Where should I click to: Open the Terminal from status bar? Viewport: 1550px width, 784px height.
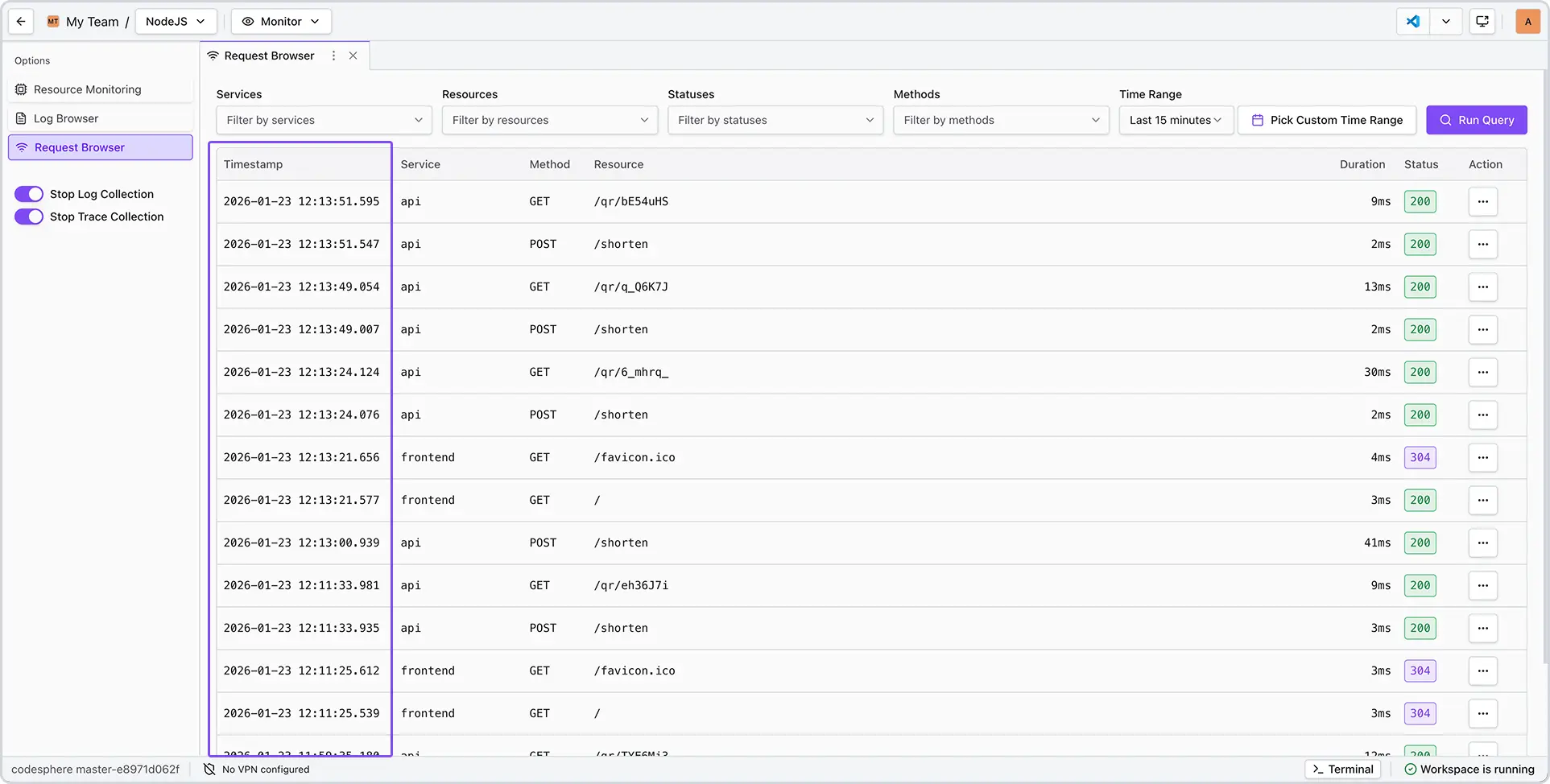[x=1342, y=770]
